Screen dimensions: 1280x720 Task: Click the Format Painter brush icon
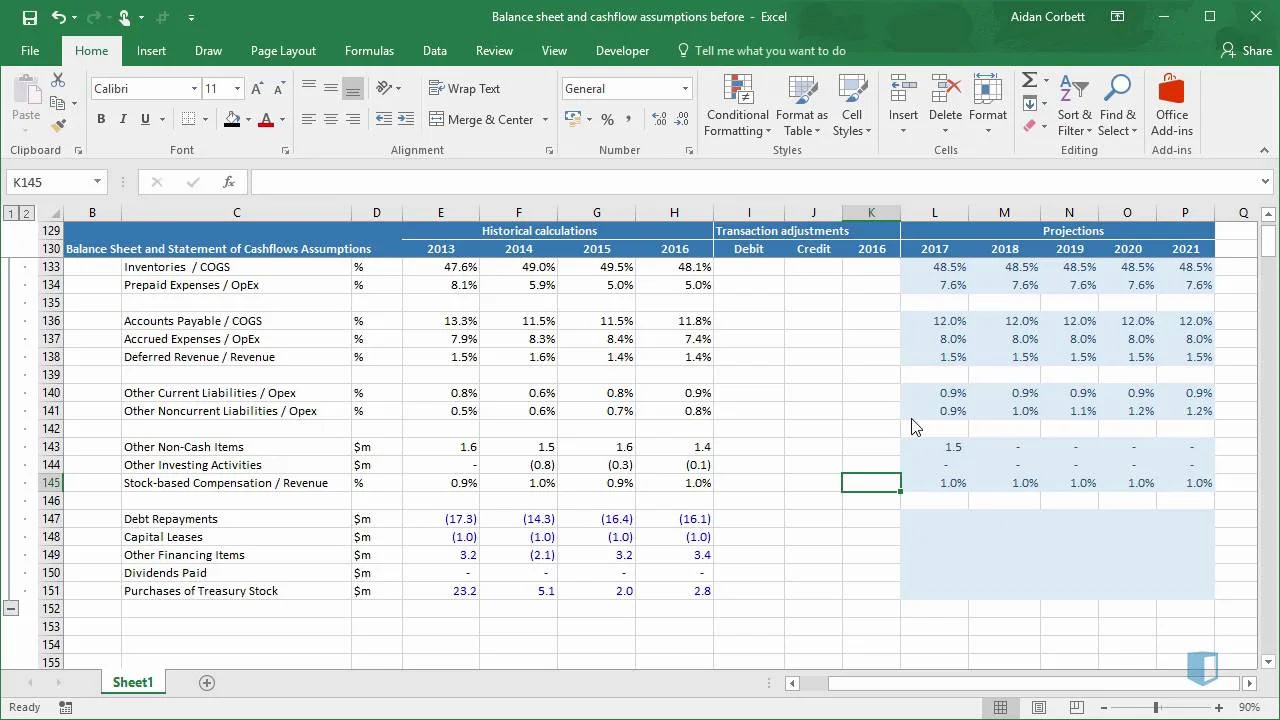click(58, 126)
